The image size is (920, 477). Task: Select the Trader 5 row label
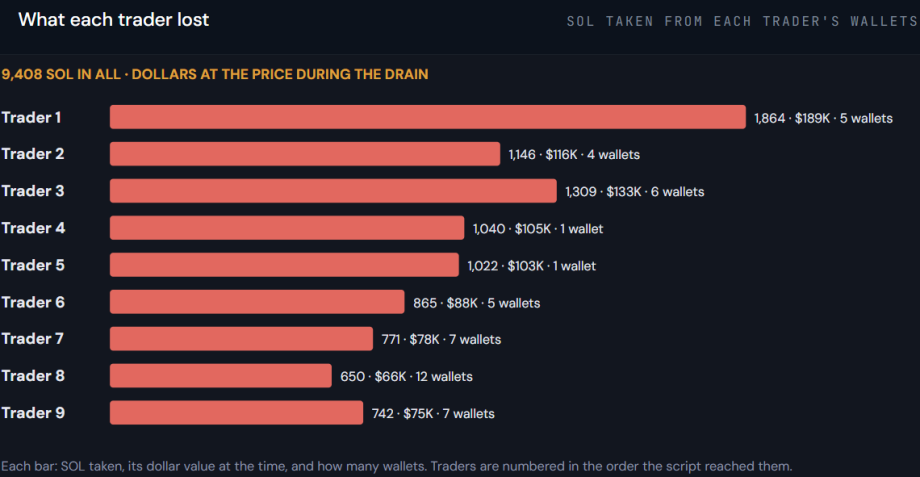click(x=33, y=265)
